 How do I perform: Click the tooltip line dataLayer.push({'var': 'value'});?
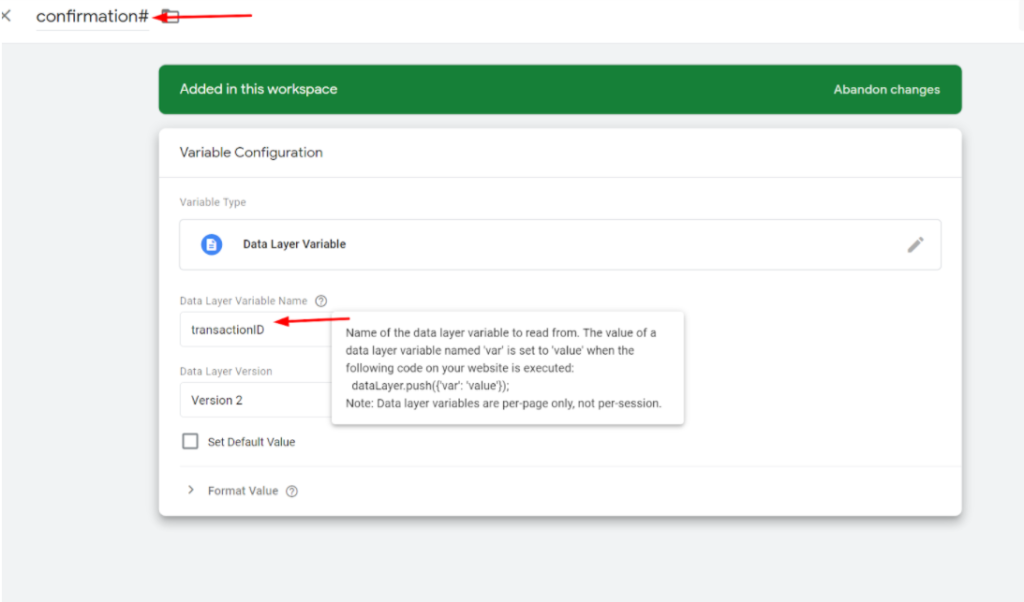click(430, 386)
